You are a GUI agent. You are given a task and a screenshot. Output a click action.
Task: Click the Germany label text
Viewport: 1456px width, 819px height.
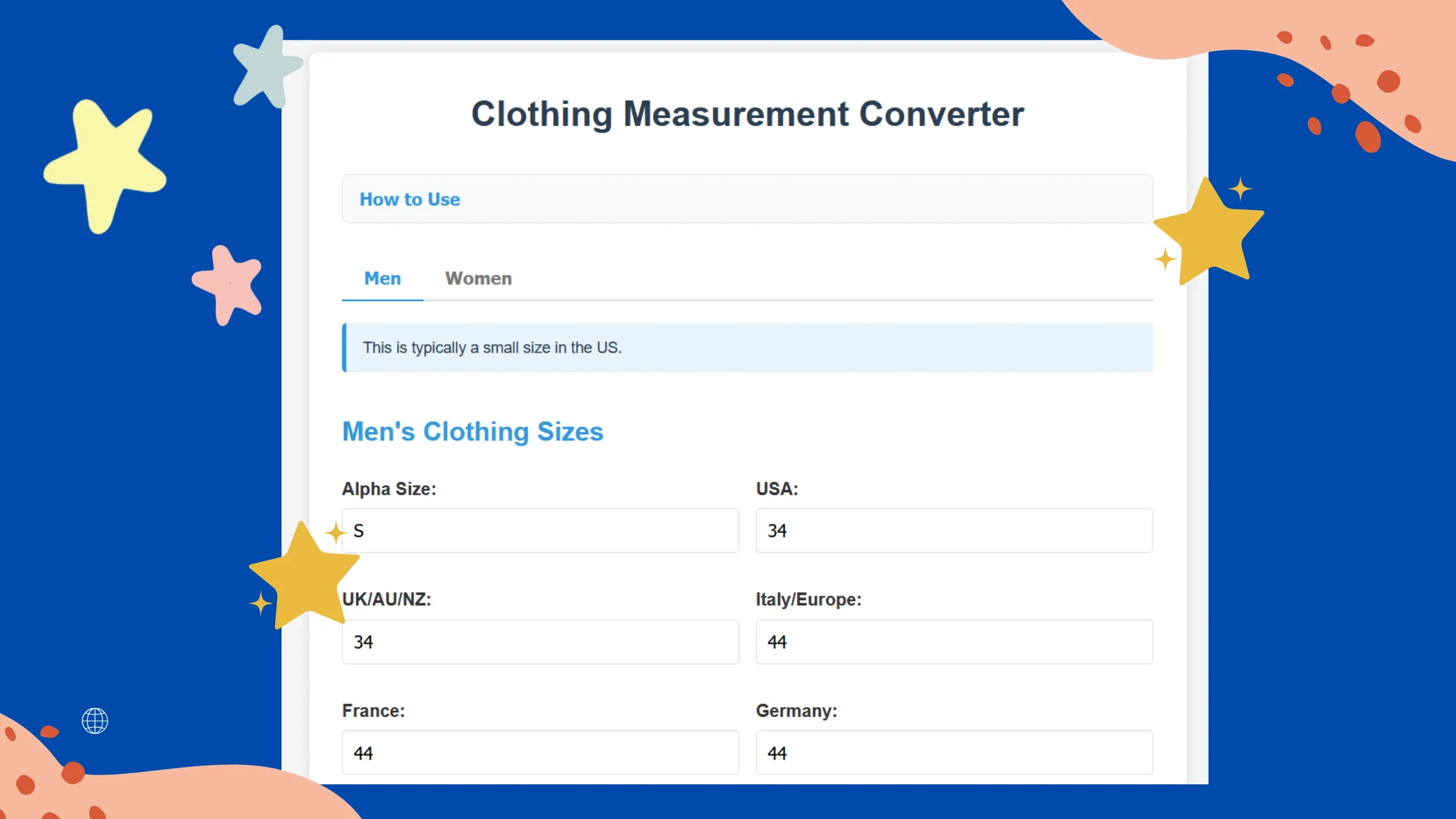(796, 711)
